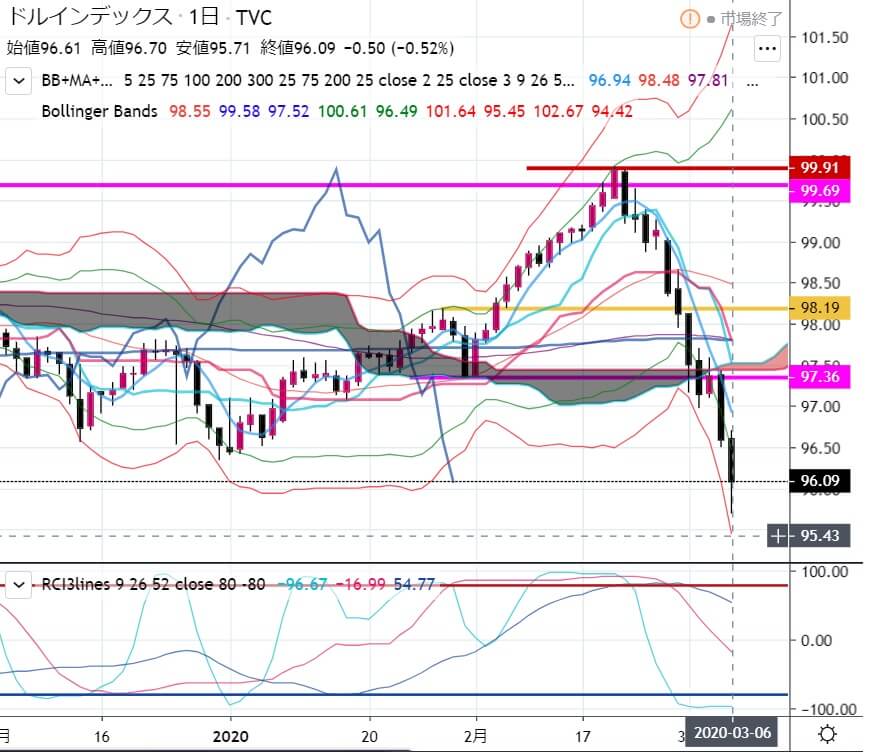Click the green 96.49 Bollinger value
873x755 pixels.
pyautogui.click(x=396, y=112)
